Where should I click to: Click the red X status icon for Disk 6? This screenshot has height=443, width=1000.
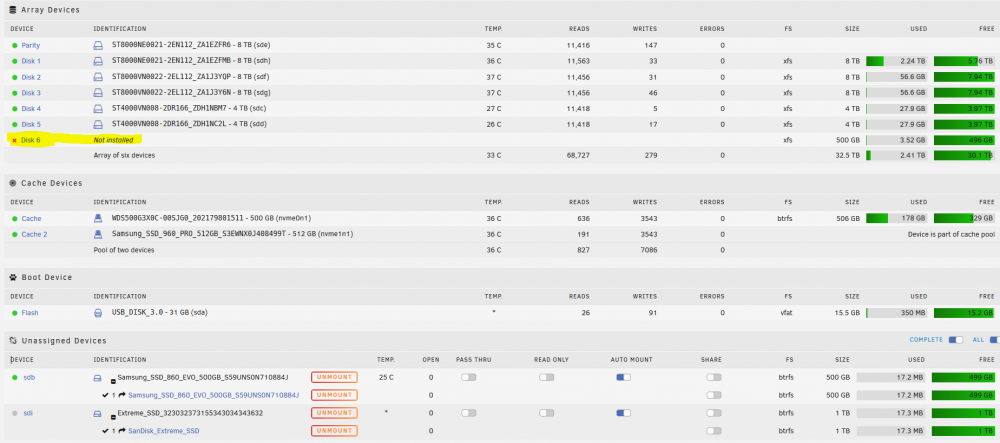14,140
